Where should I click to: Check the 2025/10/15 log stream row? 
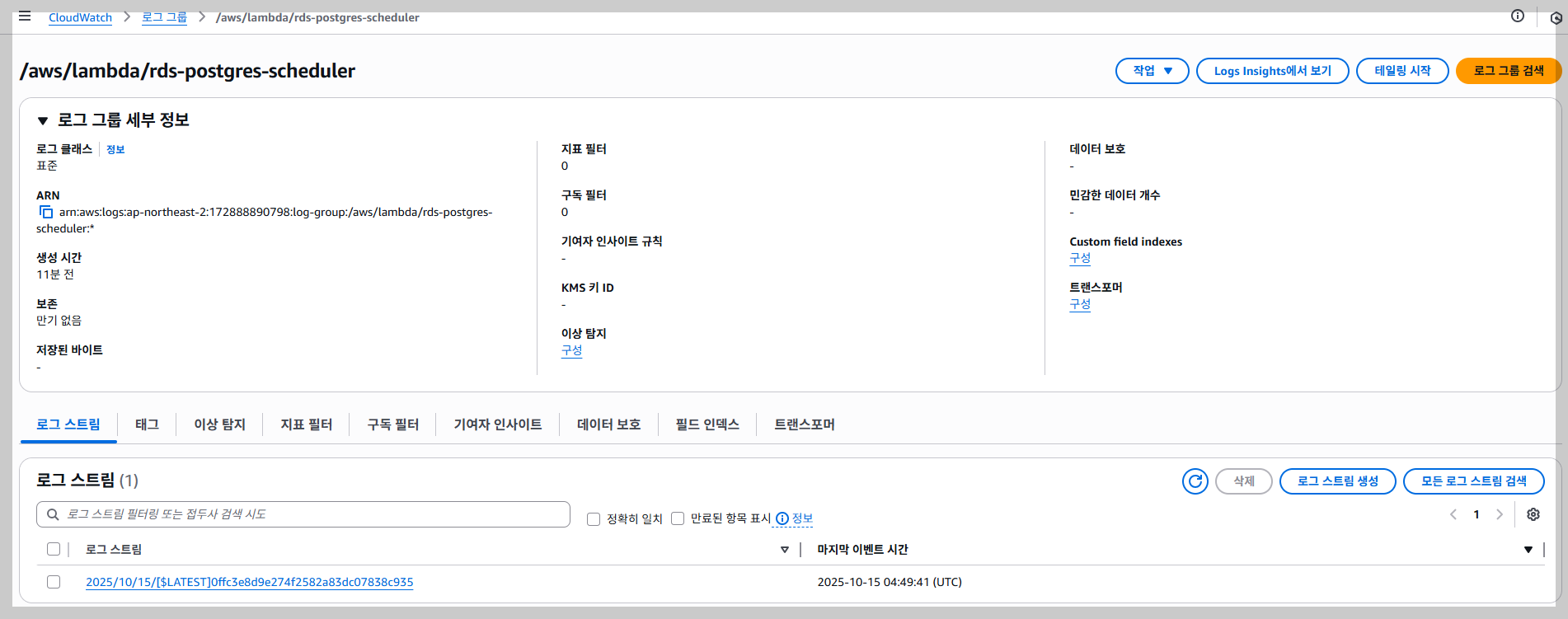coord(54,582)
